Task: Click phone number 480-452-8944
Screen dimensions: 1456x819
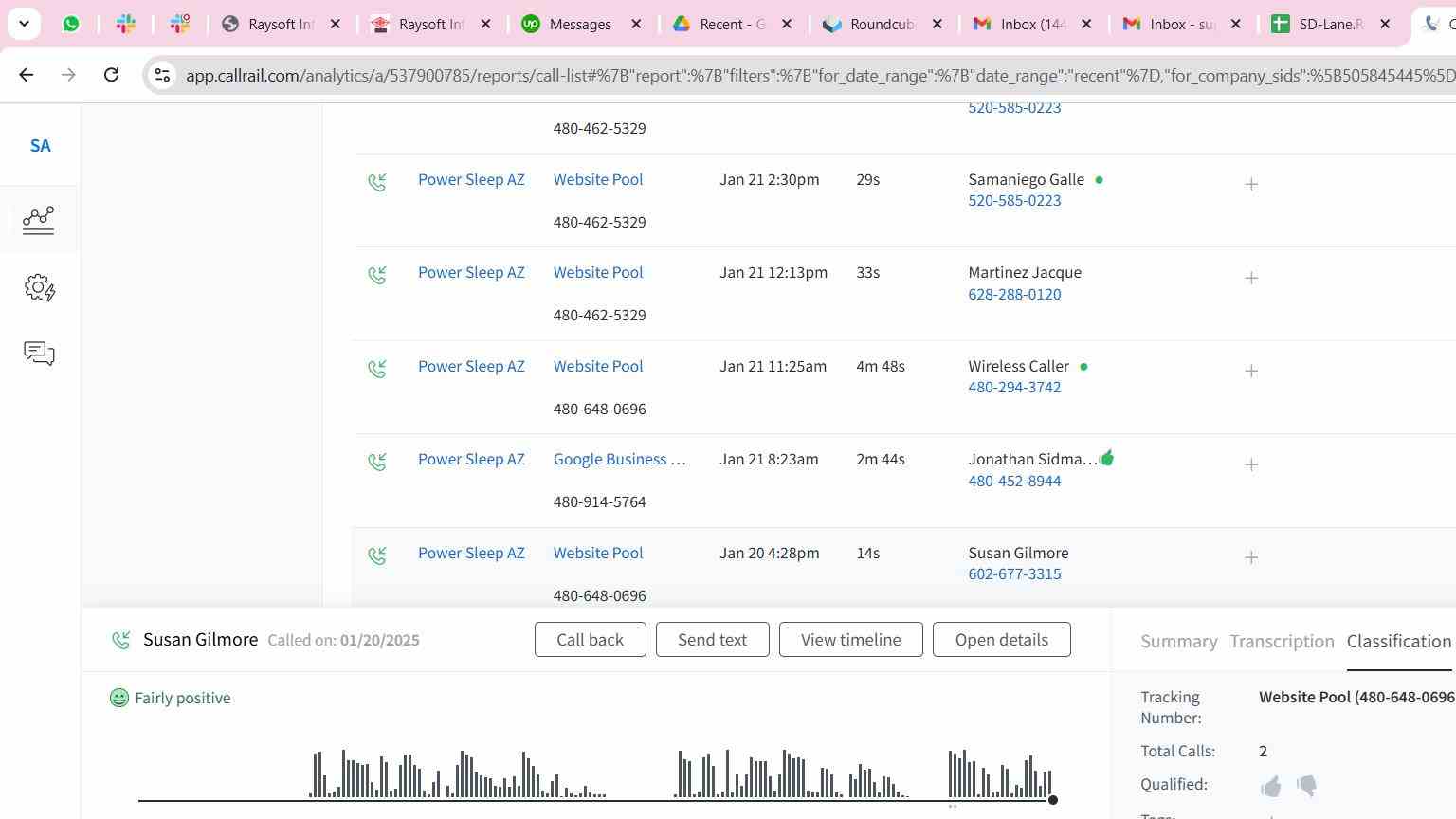Action: click(x=1014, y=481)
